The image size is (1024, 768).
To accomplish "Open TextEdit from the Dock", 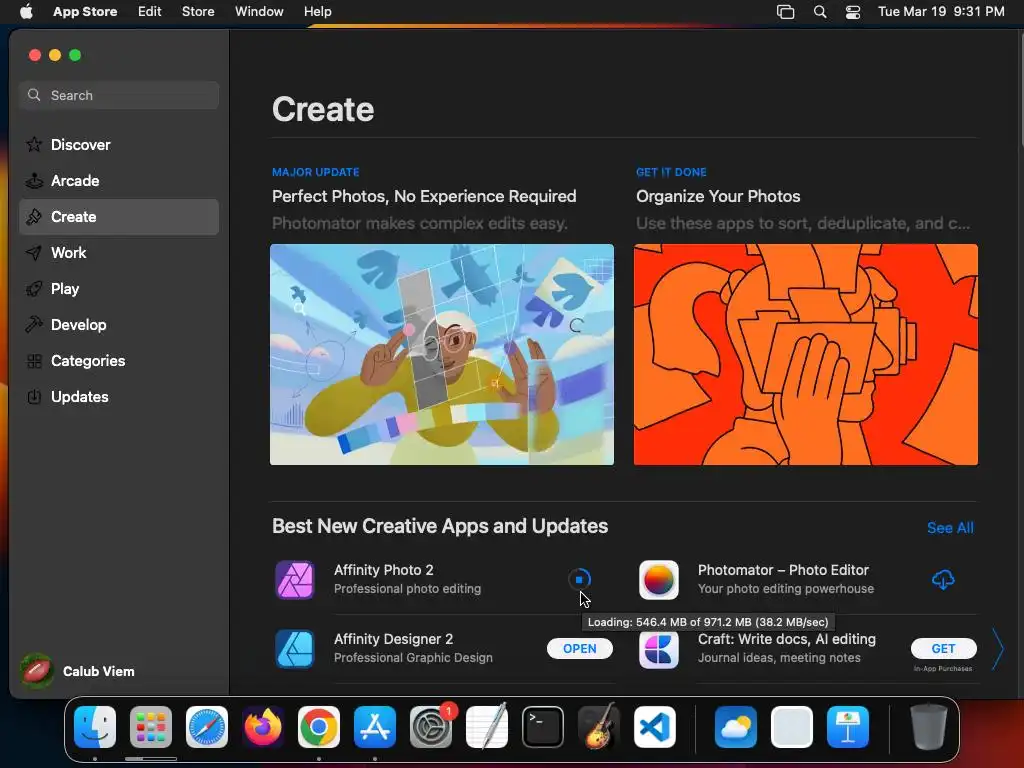I will tap(487, 727).
